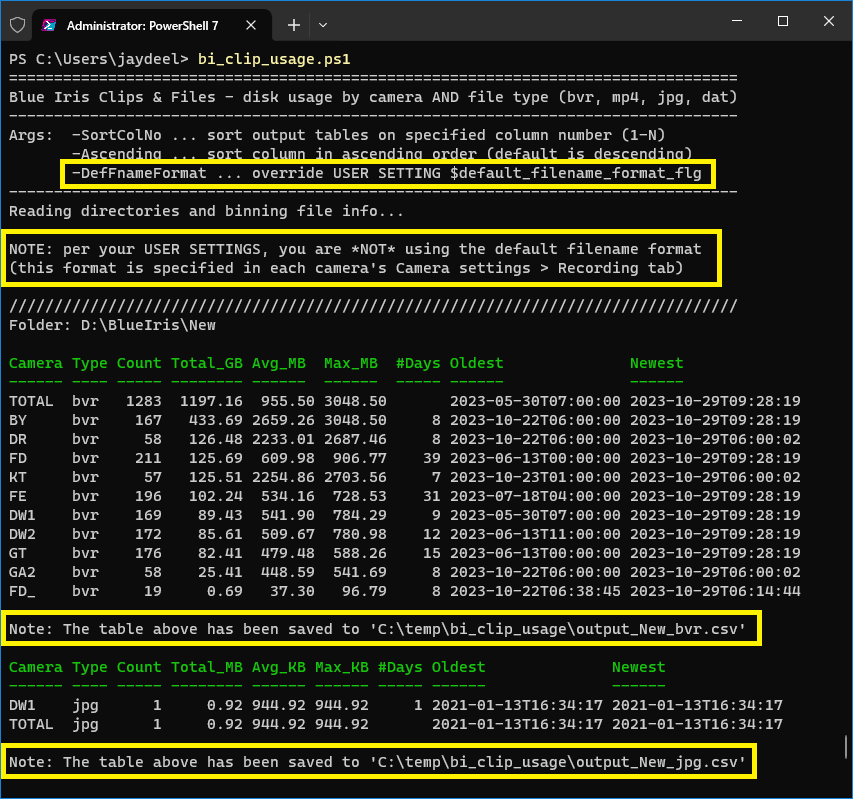Click the 'DW1' camera in the jpg table
Viewport: 853px width, 799px height.
click(22, 705)
